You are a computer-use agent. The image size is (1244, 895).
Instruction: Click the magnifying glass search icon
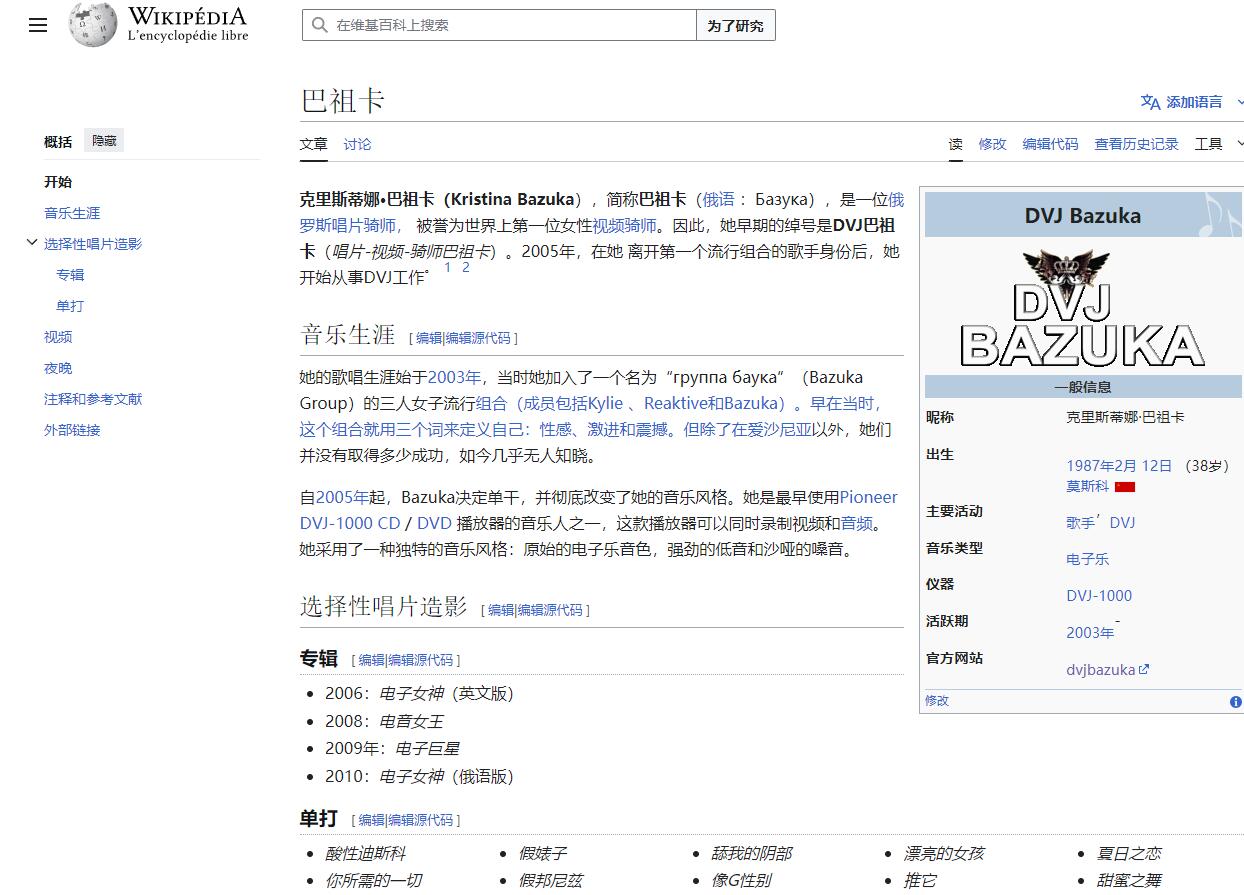(x=320, y=26)
